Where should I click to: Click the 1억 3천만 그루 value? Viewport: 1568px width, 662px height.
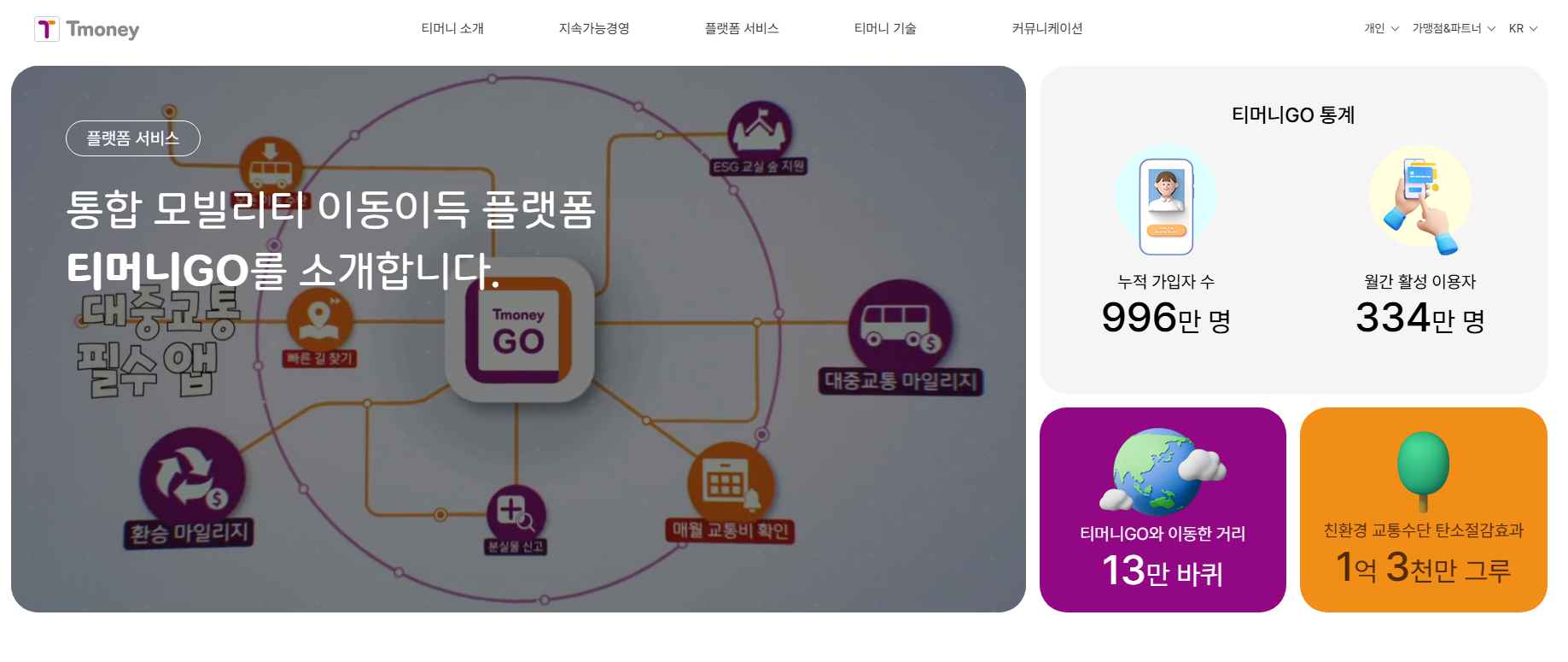coord(1423,567)
